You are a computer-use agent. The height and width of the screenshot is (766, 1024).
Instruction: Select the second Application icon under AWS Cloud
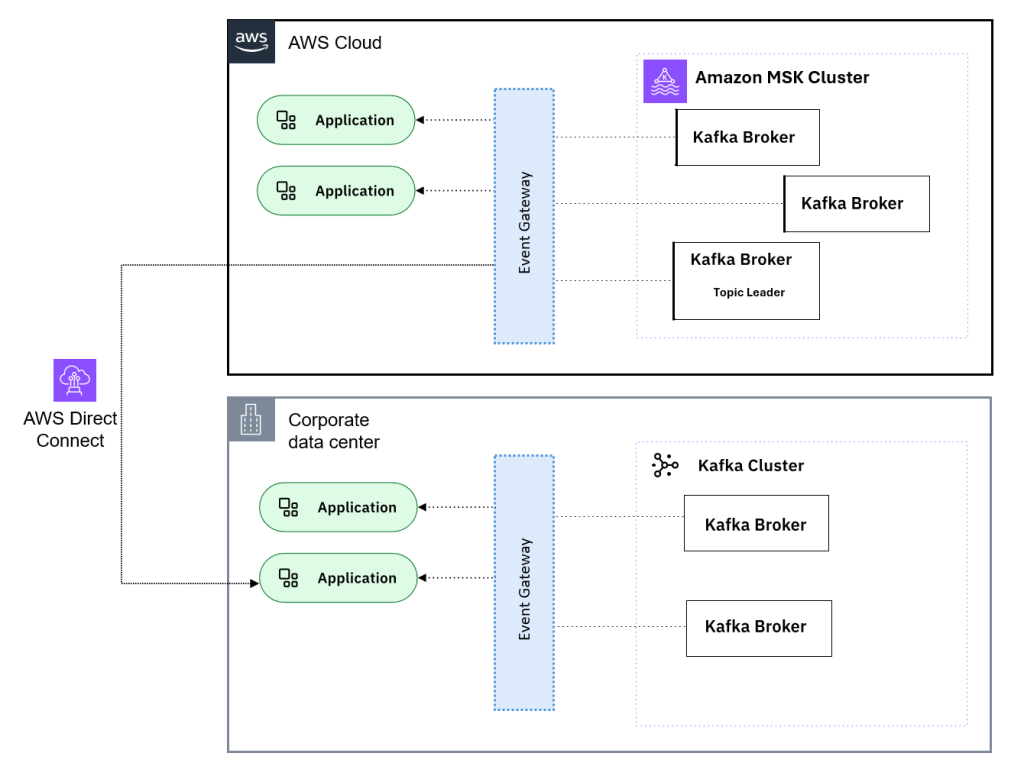tap(285, 190)
